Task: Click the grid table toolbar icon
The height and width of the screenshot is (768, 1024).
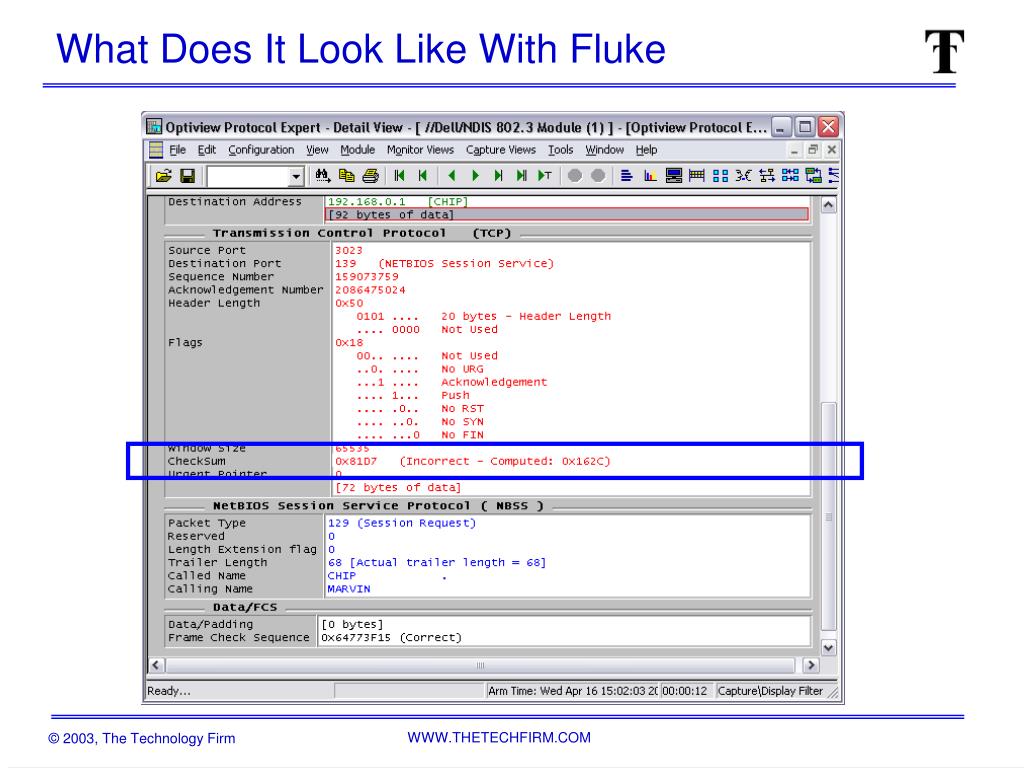Action: 697,176
